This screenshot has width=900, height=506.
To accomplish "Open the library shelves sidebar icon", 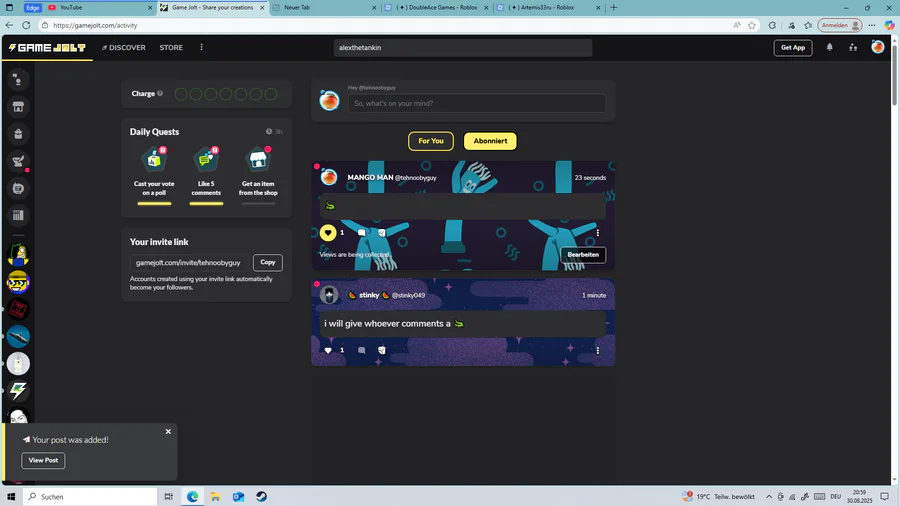I will coord(18,215).
